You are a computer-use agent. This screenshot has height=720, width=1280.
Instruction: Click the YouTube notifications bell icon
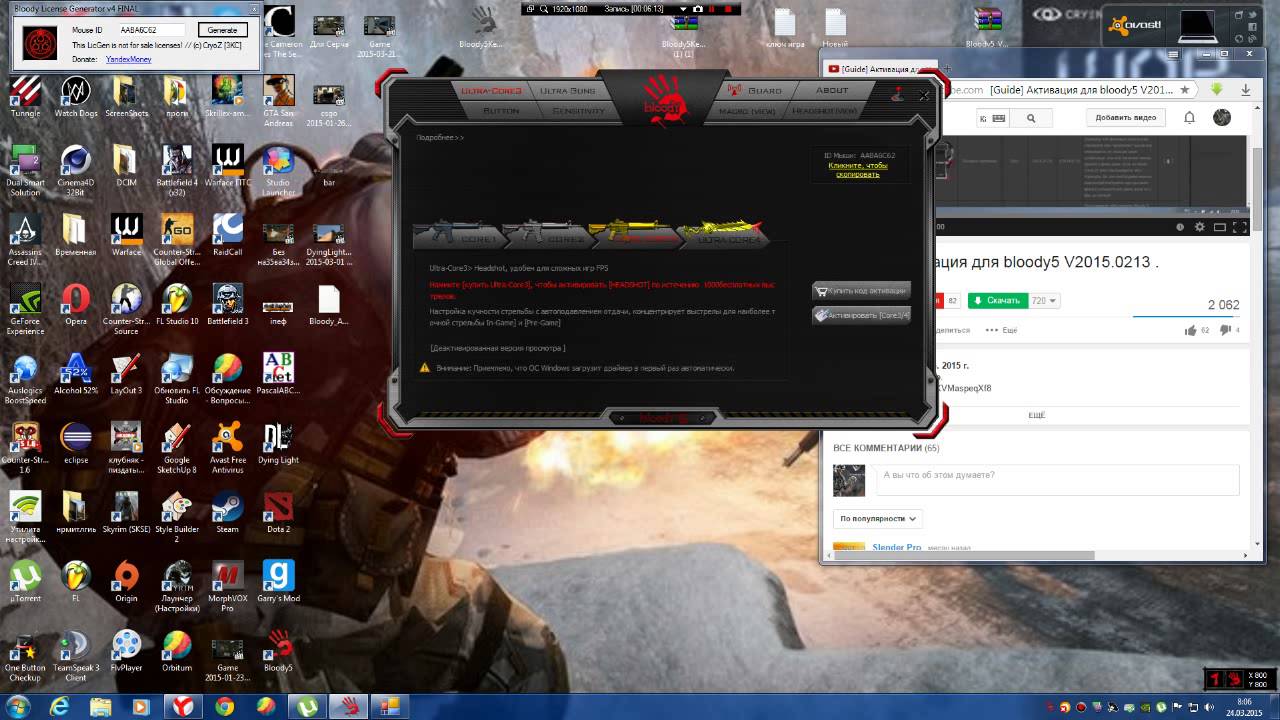click(x=1189, y=118)
